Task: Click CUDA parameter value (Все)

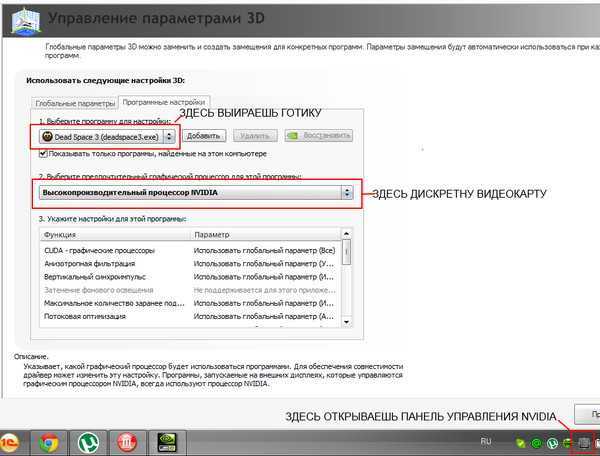Action: coord(264,251)
